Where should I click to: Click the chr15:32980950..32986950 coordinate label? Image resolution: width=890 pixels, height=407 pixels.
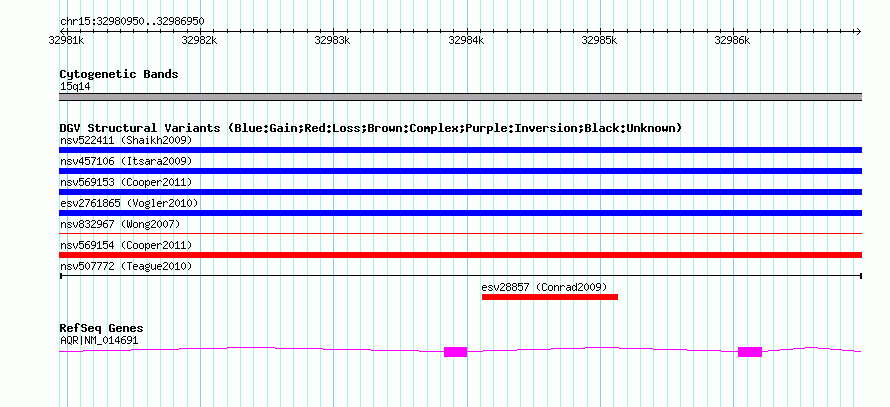coord(132,22)
